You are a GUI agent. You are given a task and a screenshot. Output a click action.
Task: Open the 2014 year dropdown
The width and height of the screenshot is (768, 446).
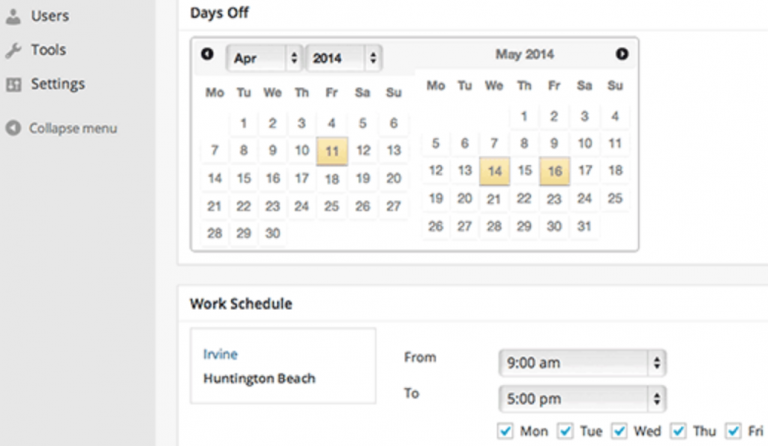point(344,58)
